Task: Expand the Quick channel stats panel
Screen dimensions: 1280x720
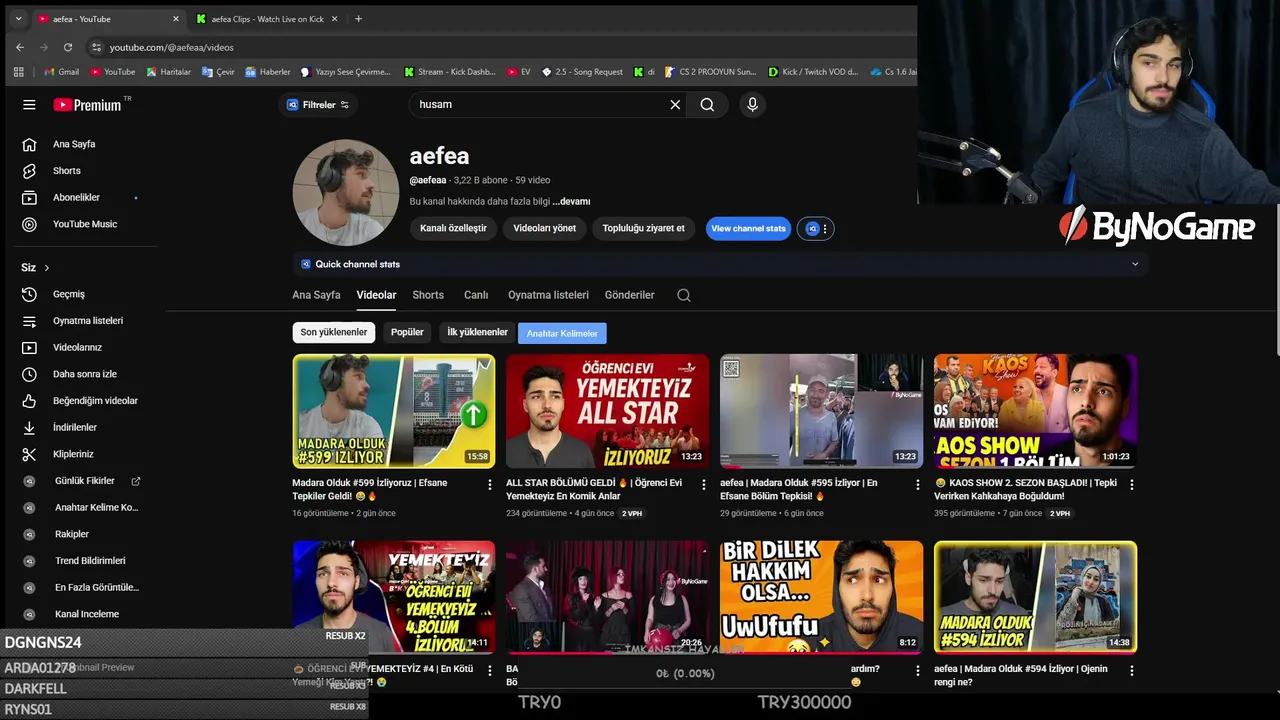Action: (x=1135, y=264)
